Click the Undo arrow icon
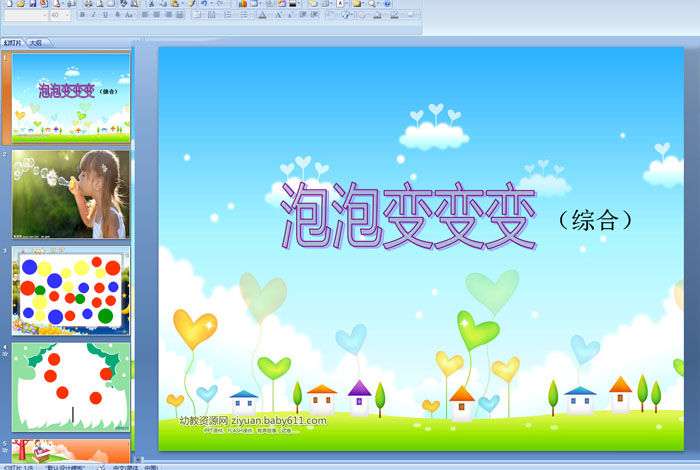The image size is (700, 470). [204, 4]
